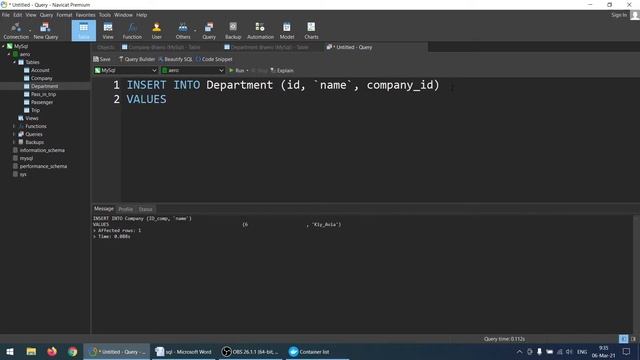Screen dimensions: 640x360
Task: Click inside the SQL editor on VALUES line
Action: click(x=146, y=99)
